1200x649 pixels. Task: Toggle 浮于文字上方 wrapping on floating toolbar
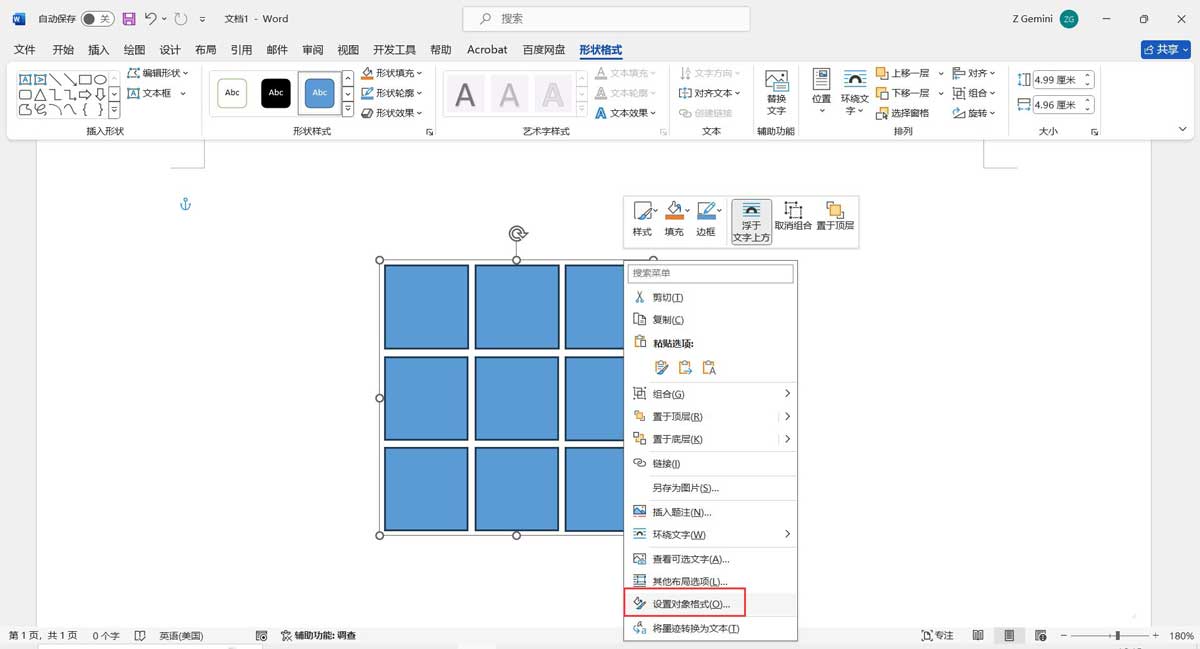[x=751, y=220]
